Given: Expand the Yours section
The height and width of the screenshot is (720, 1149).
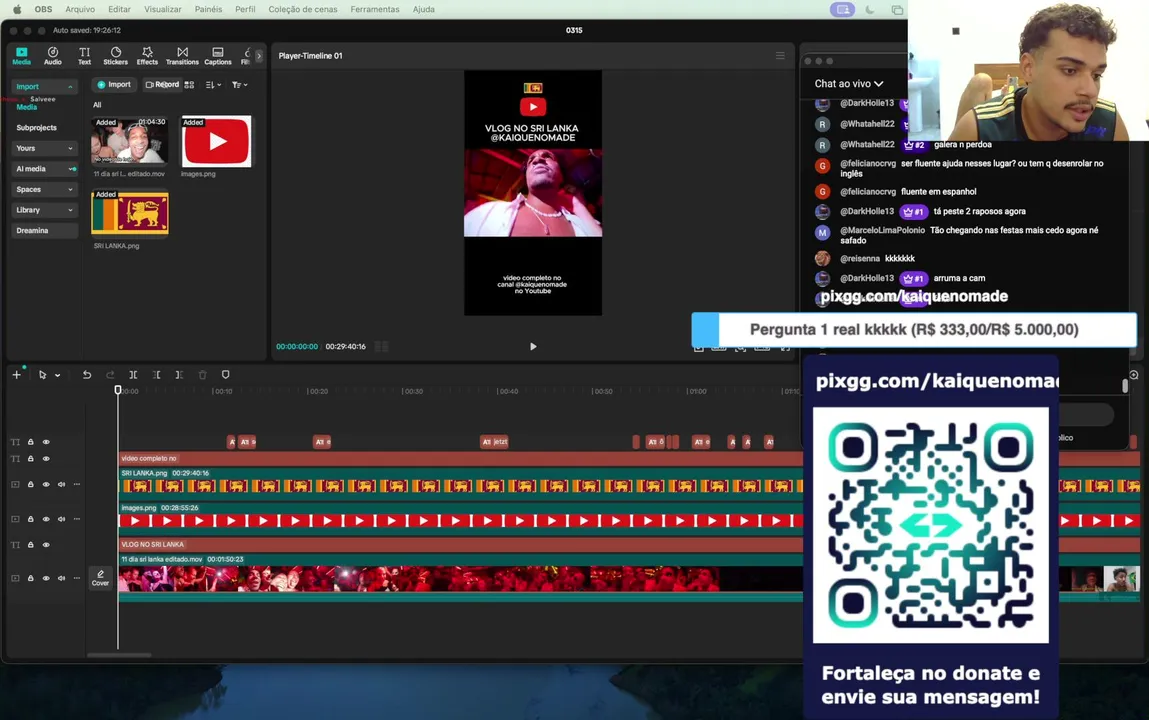Looking at the screenshot, I should 44,148.
